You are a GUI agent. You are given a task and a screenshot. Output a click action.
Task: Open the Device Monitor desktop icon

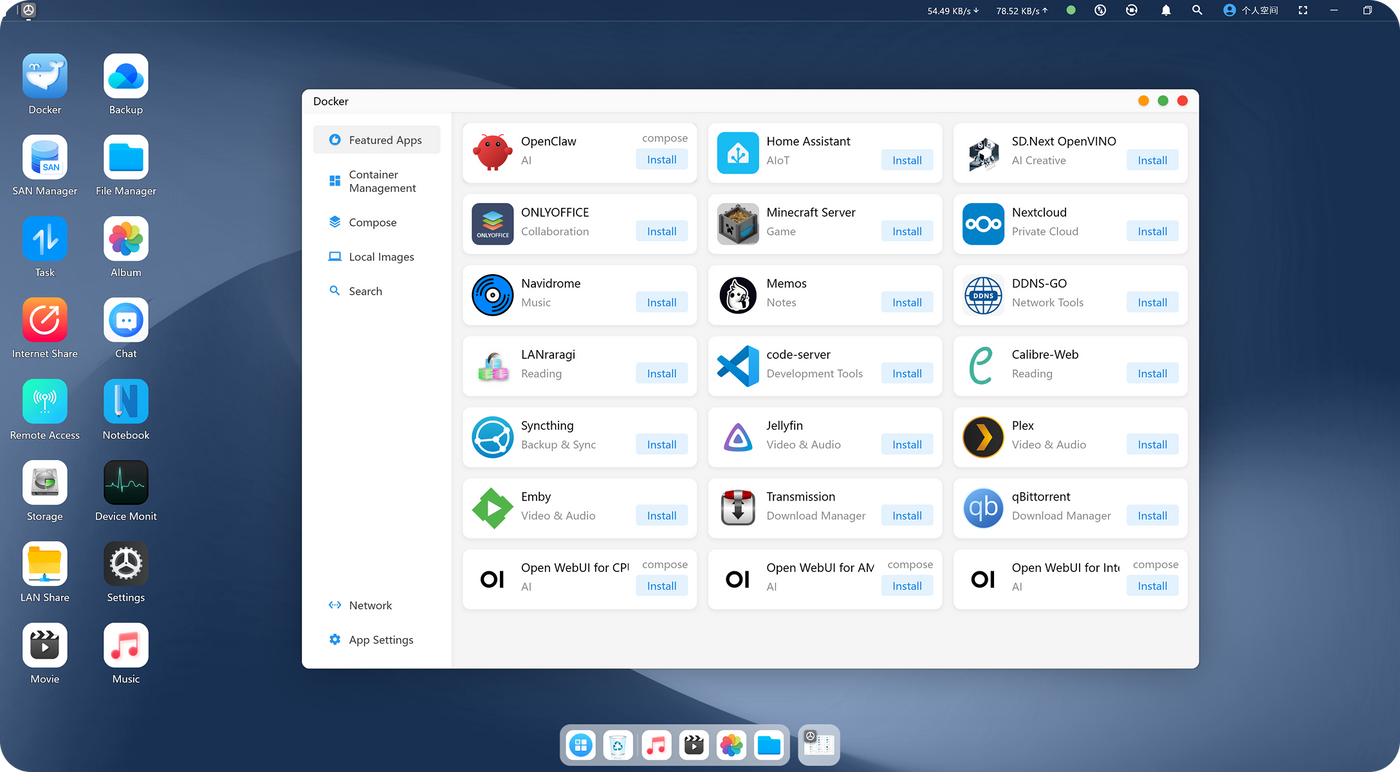[126, 483]
